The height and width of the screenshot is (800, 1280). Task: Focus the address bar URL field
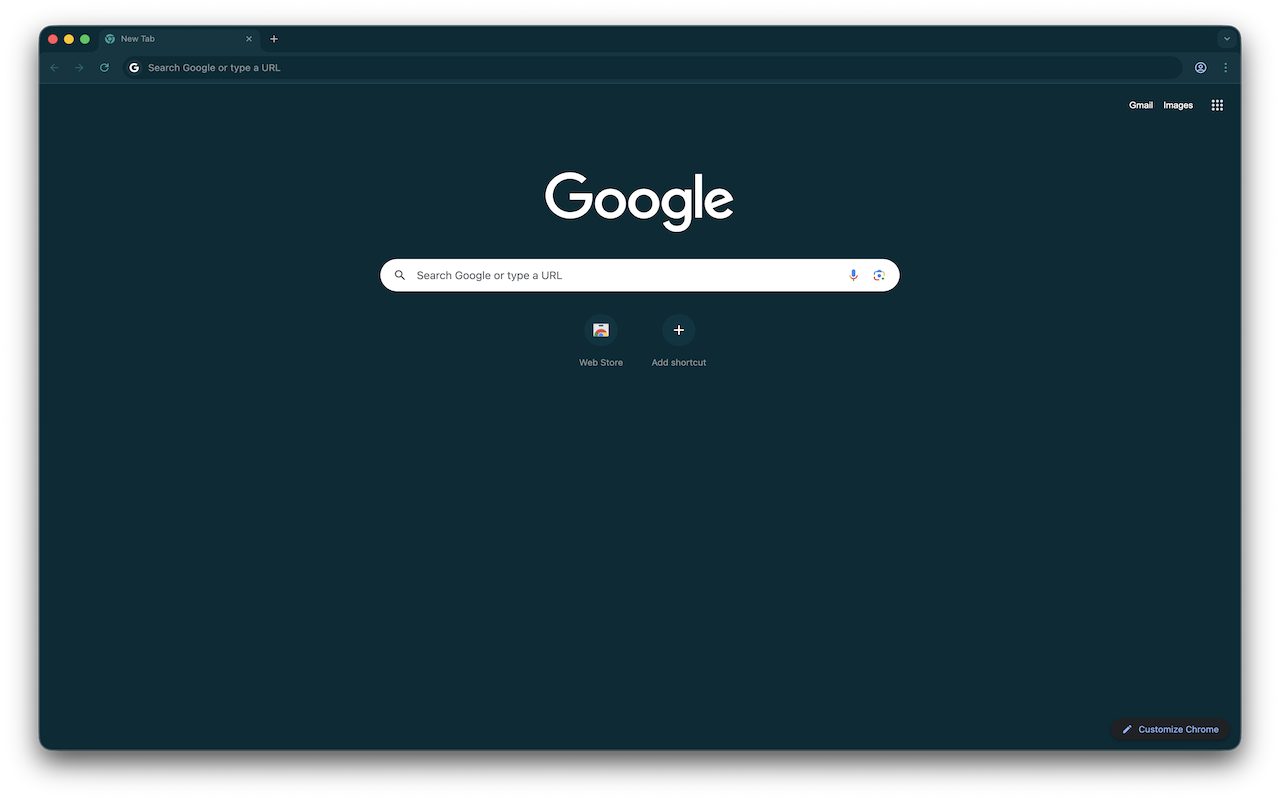point(652,68)
